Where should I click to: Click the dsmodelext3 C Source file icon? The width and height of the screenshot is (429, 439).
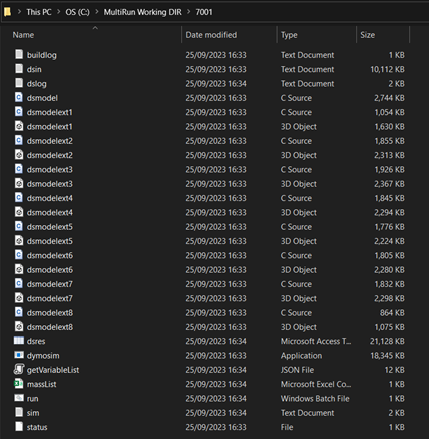[19, 169]
